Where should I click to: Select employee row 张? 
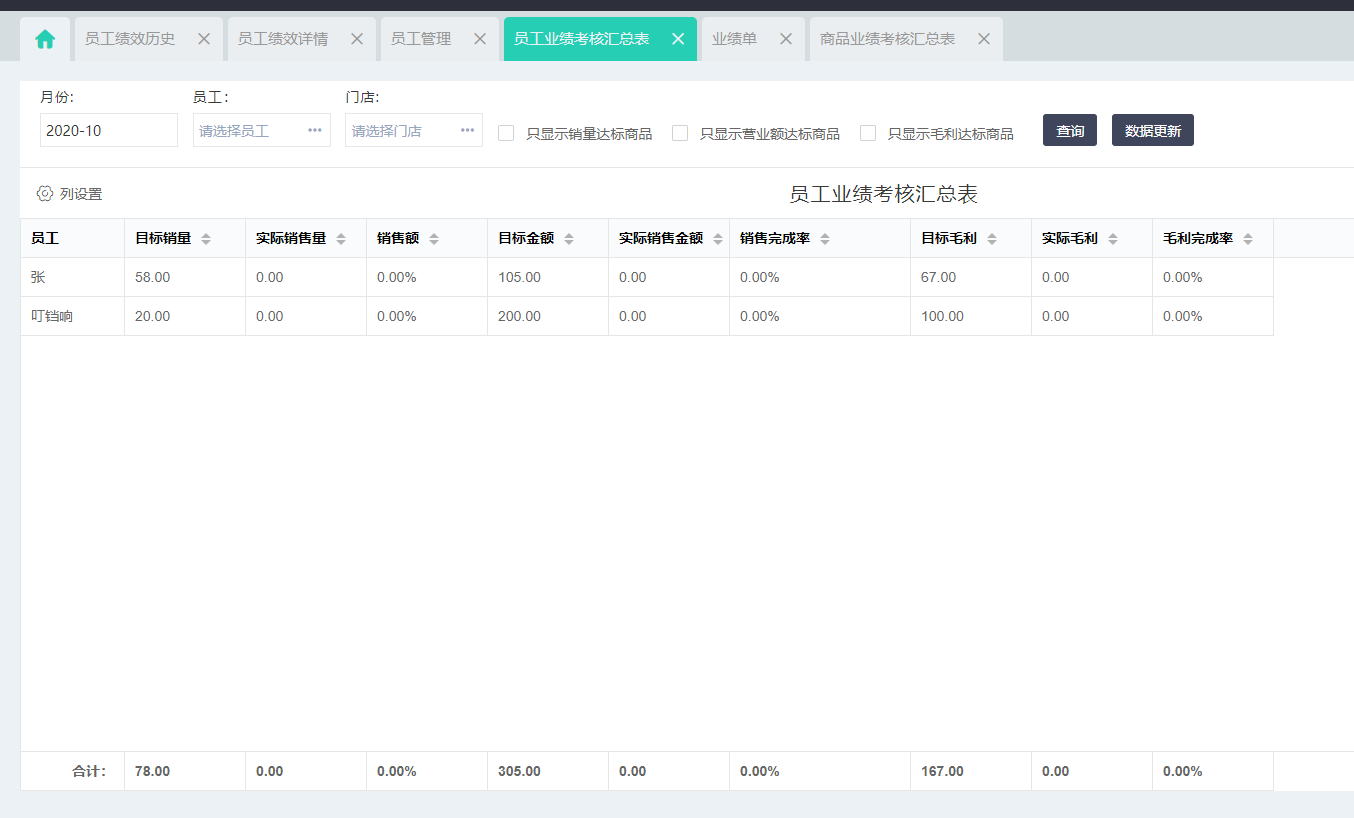click(x=647, y=277)
